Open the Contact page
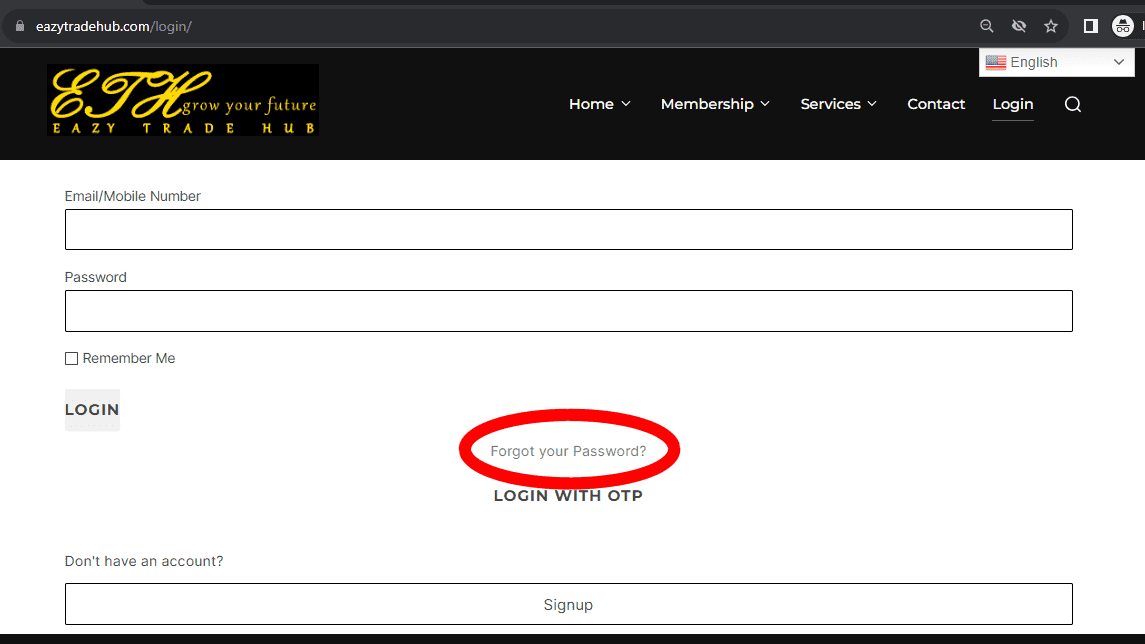 coord(936,104)
